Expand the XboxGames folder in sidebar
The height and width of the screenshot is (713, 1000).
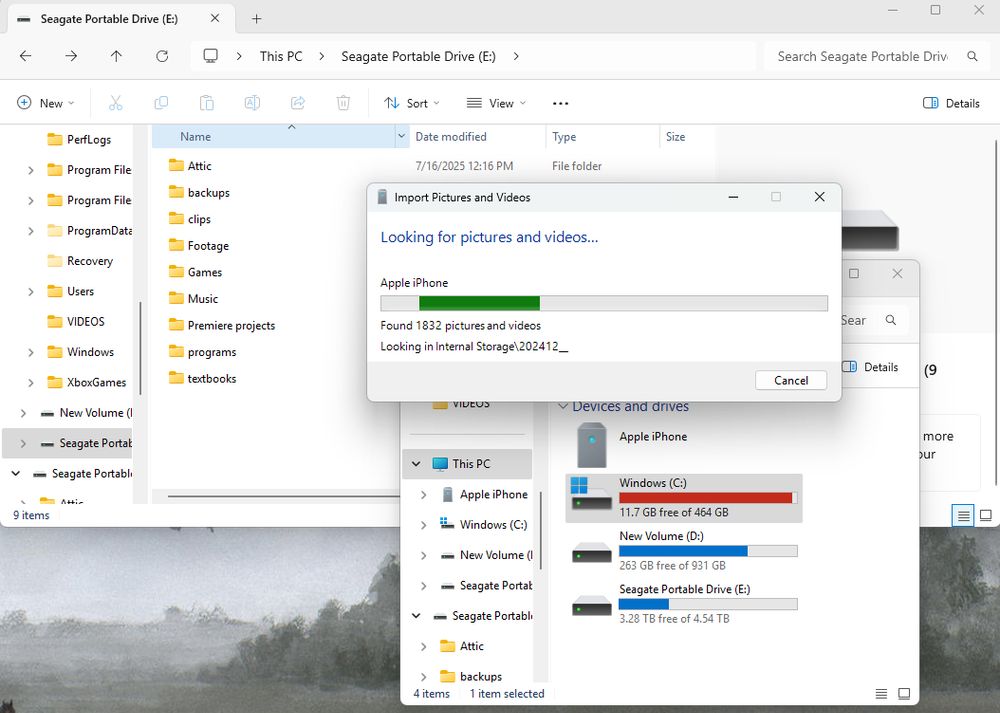coord(31,383)
